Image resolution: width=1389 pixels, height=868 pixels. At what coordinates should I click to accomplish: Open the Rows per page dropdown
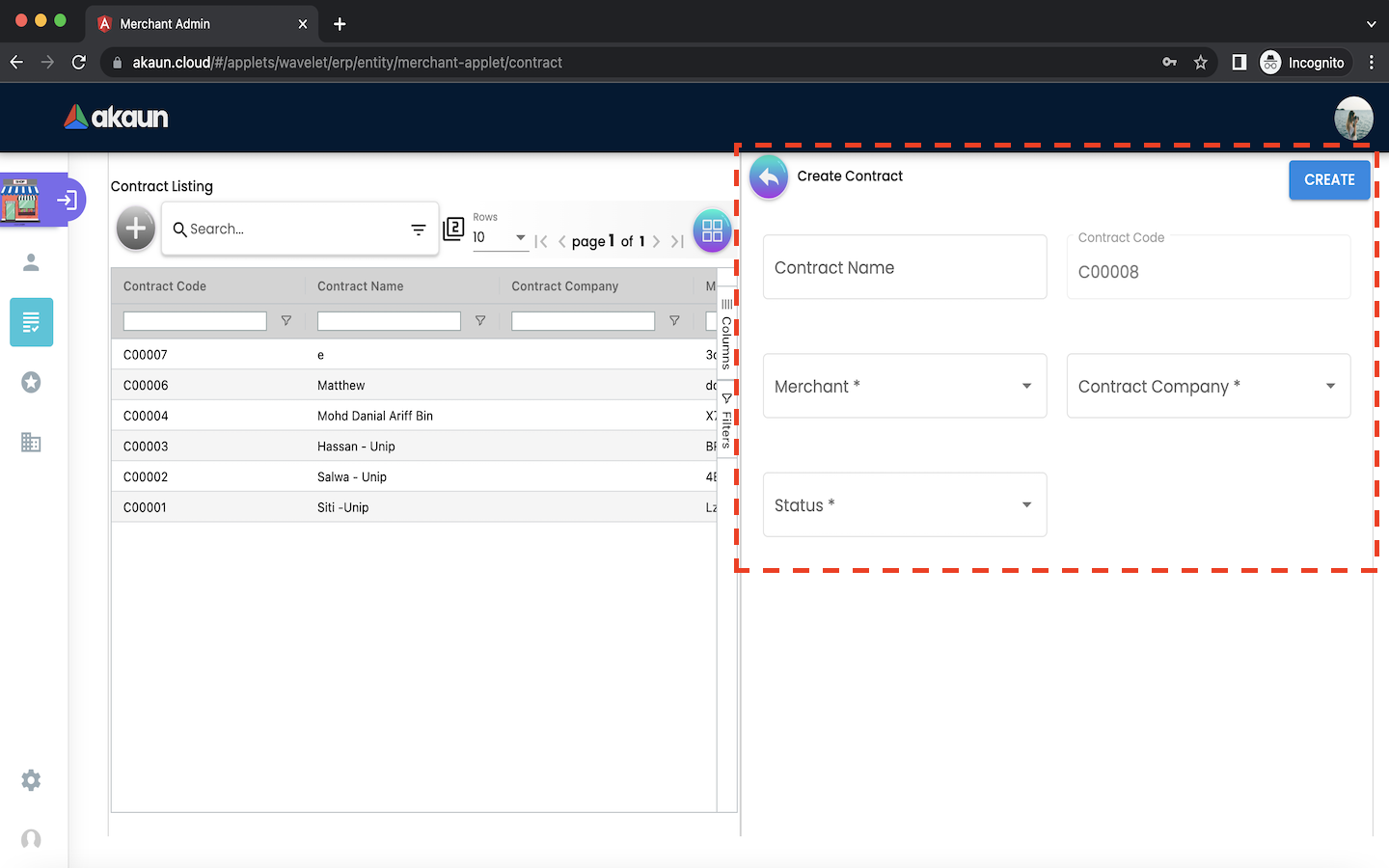point(500,237)
